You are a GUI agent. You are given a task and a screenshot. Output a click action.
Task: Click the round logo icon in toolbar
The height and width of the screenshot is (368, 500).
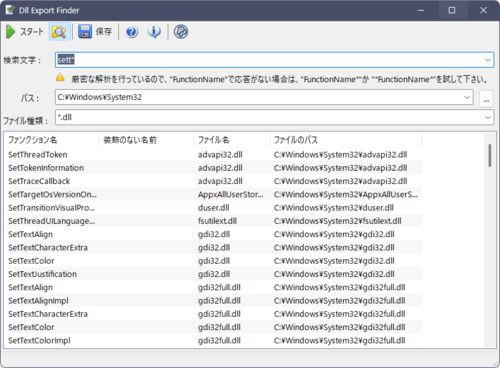coord(181,32)
